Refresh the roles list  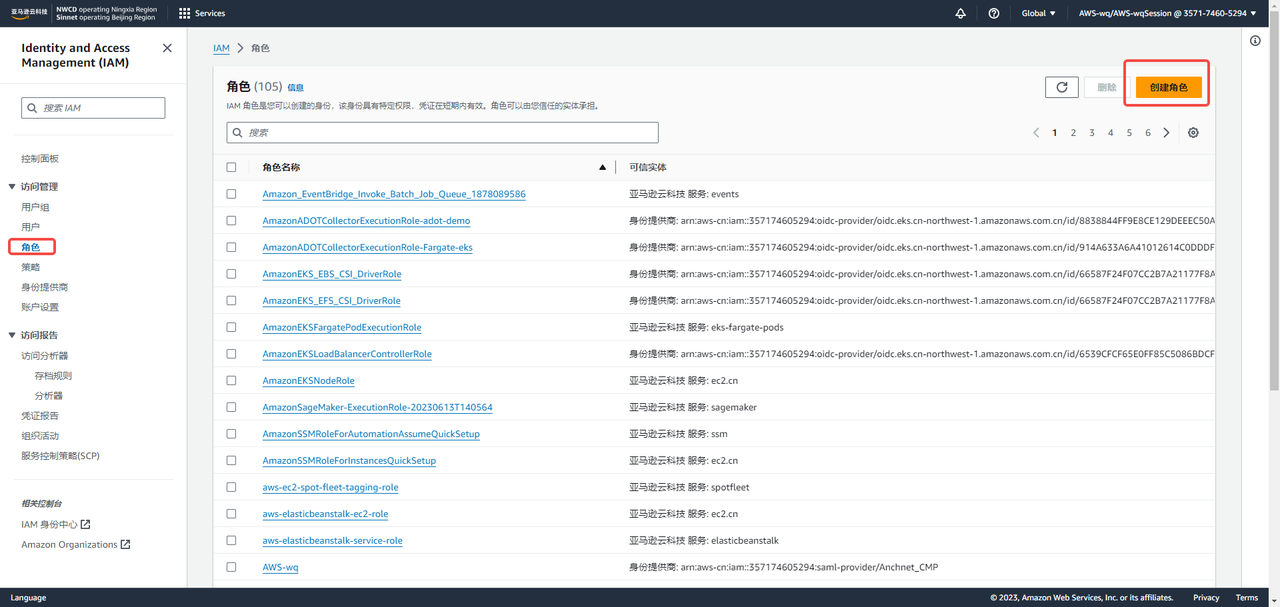(1062, 87)
